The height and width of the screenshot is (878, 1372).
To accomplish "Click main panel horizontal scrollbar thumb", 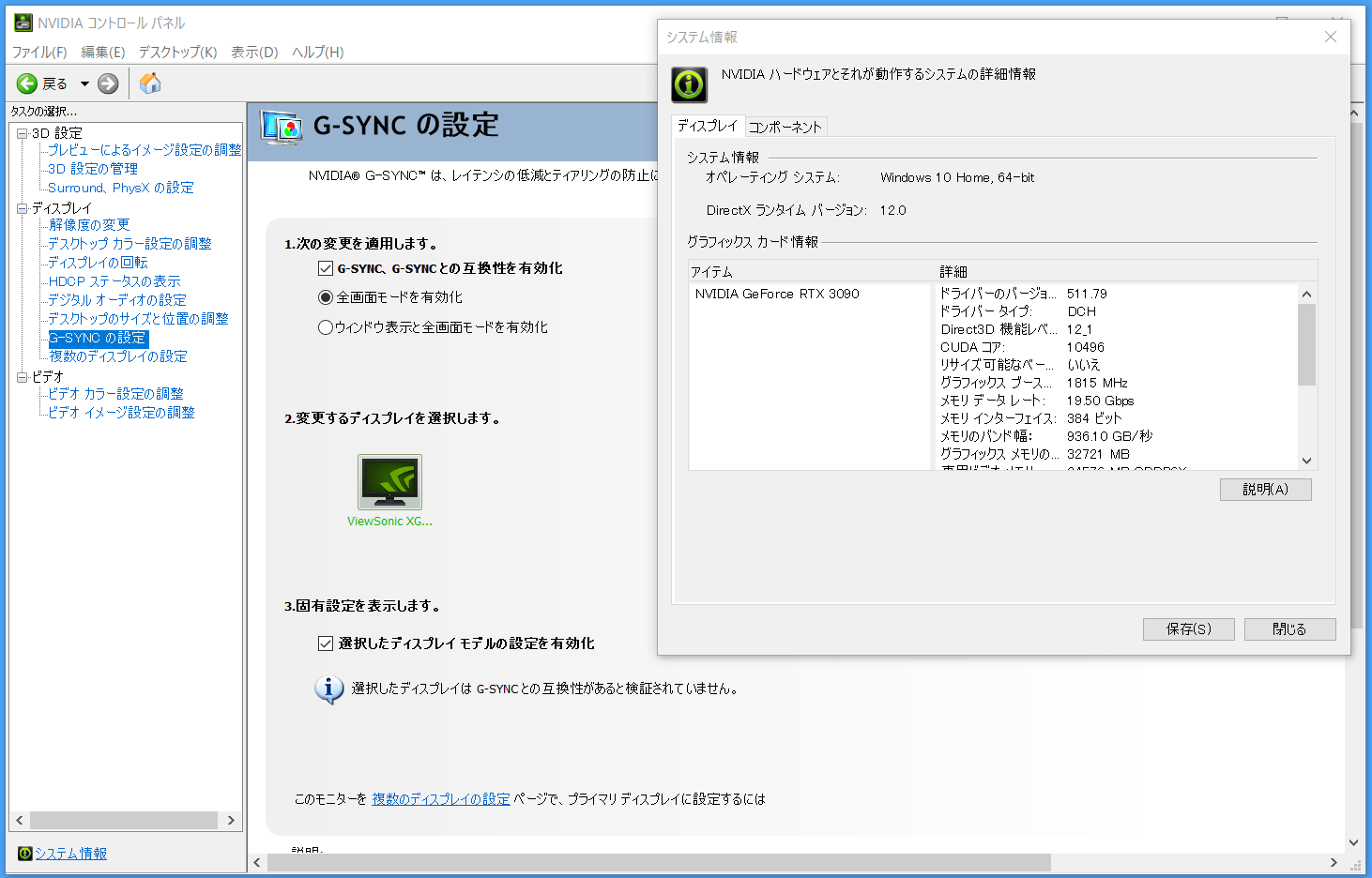I will pos(659,862).
